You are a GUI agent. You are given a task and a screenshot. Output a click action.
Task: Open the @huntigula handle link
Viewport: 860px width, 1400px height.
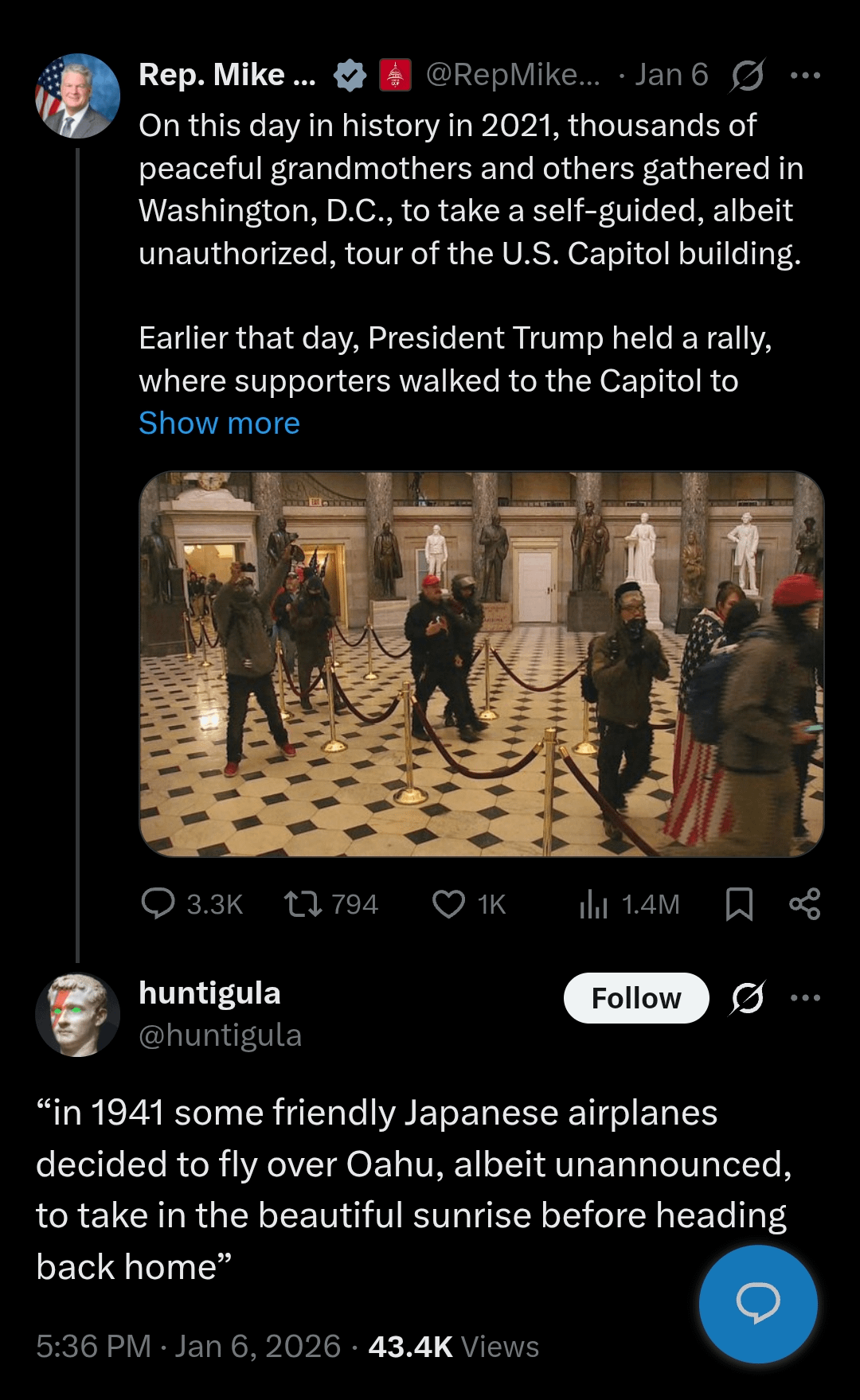(220, 1035)
